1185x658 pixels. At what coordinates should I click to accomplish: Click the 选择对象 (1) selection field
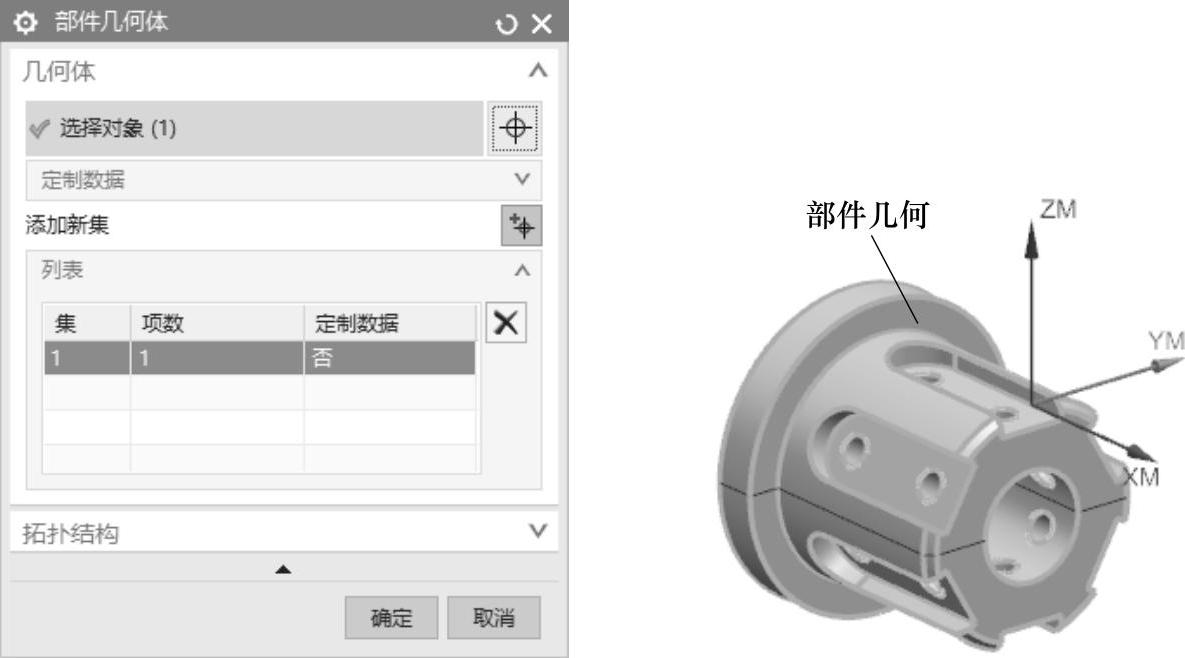(x=254, y=128)
